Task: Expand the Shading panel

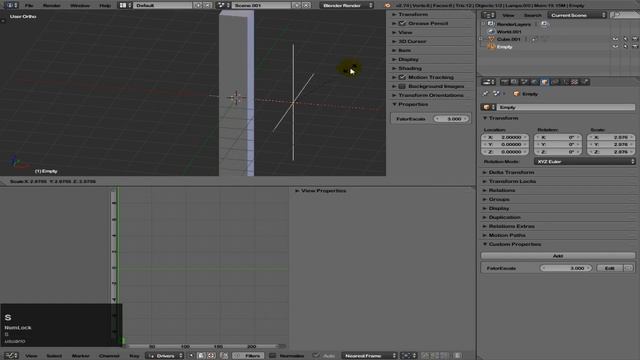Action: coord(410,68)
